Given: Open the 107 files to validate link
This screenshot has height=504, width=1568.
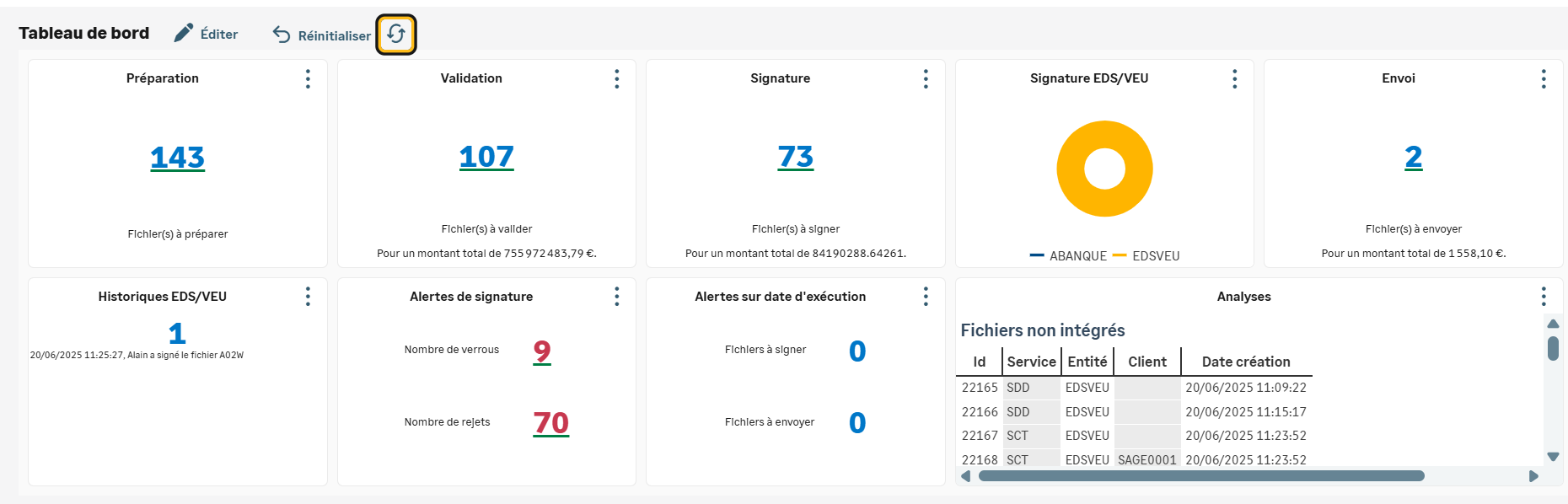Looking at the screenshot, I should [x=486, y=157].
